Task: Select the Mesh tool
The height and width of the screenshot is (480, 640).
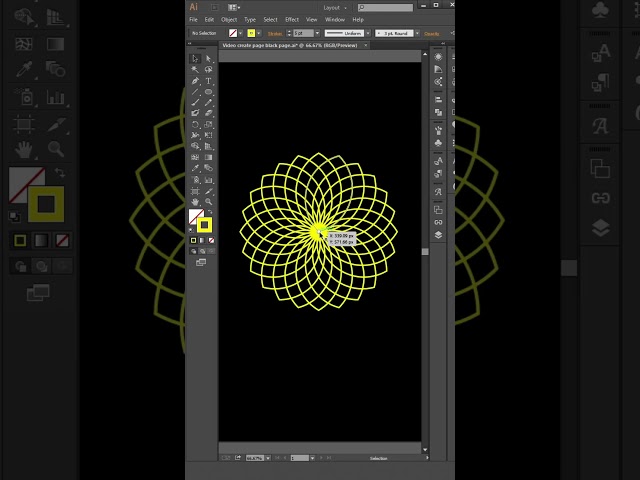Action: point(195,157)
